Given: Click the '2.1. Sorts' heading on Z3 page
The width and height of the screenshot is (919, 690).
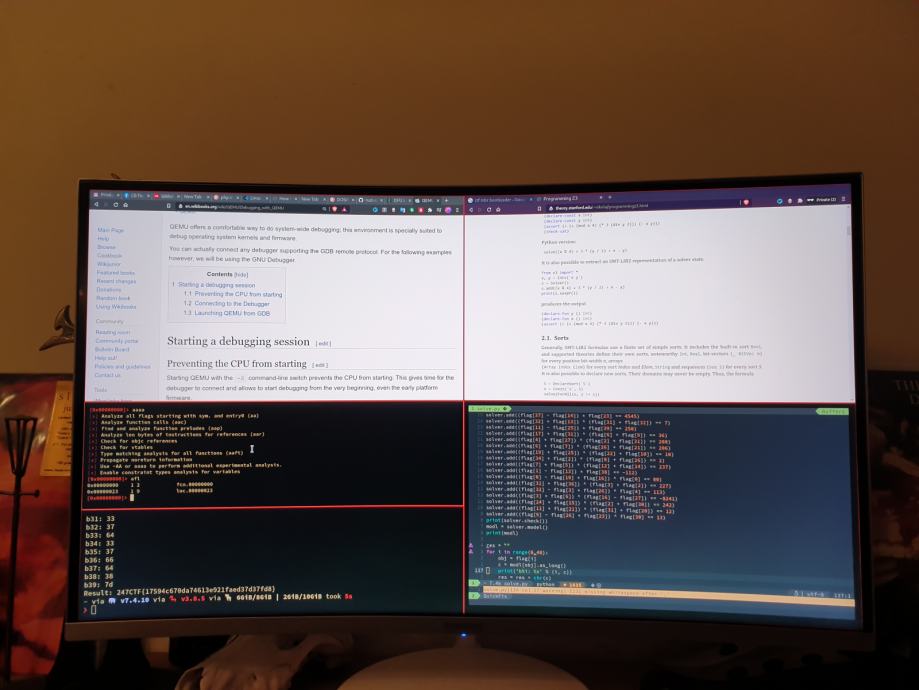Looking at the screenshot, I should click(x=554, y=338).
